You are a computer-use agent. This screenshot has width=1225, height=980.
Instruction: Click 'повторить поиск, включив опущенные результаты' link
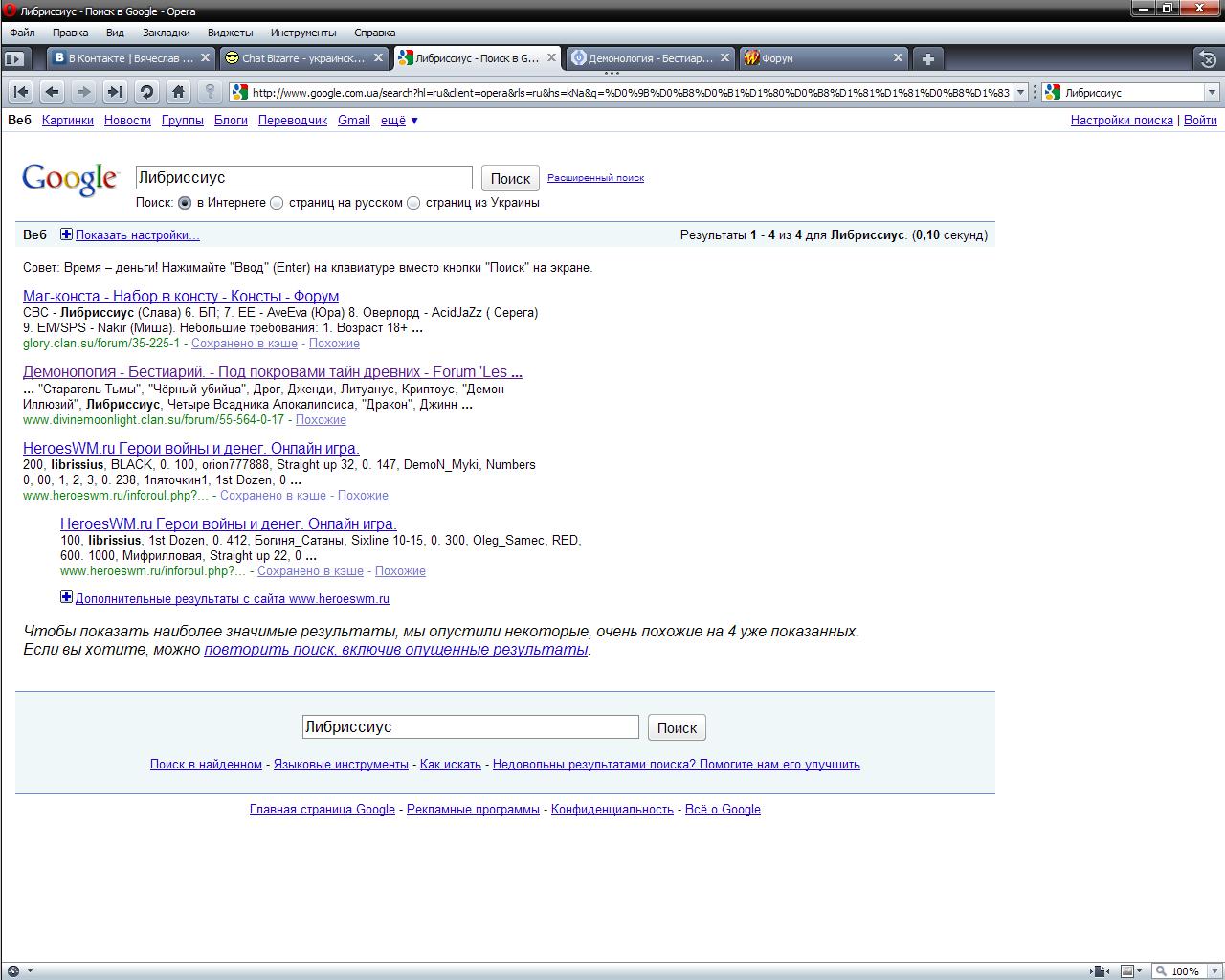(x=395, y=650)
